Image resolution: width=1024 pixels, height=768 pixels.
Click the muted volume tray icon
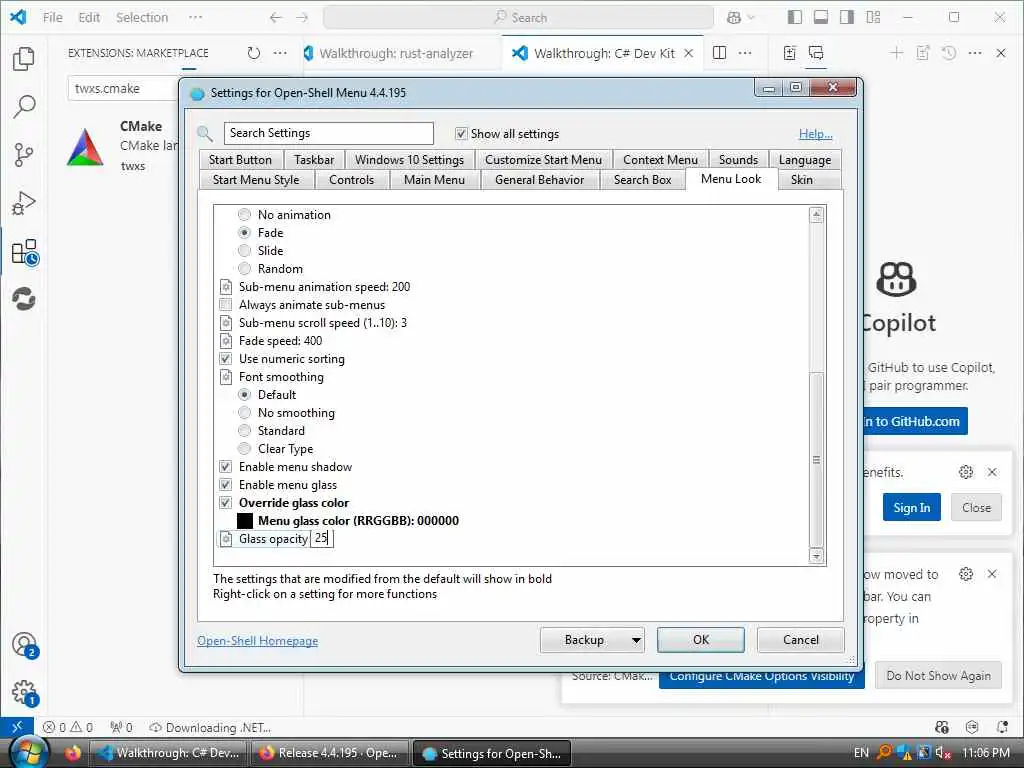[943, 753]
